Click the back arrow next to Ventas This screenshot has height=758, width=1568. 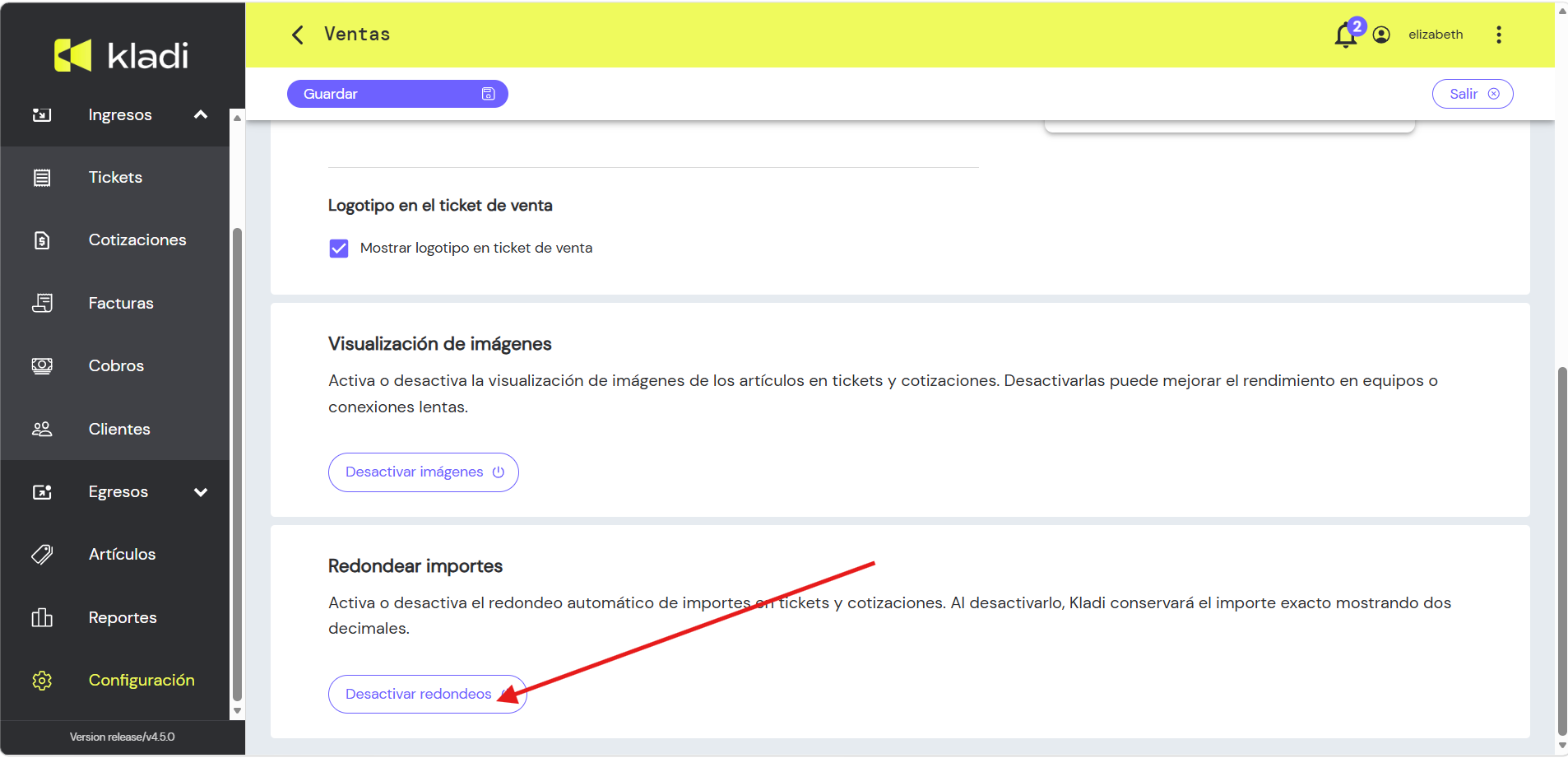[x=298, y=35]
